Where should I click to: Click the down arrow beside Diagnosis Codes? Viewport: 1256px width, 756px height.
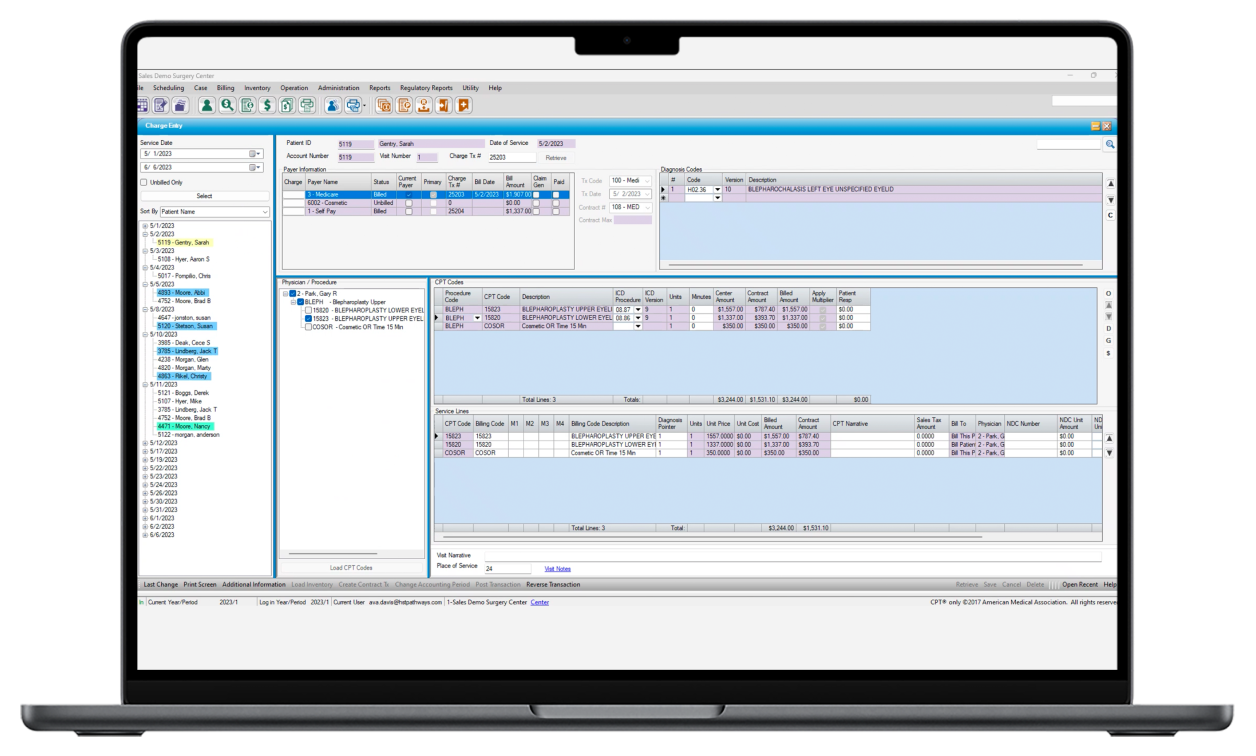(1110, 200)
